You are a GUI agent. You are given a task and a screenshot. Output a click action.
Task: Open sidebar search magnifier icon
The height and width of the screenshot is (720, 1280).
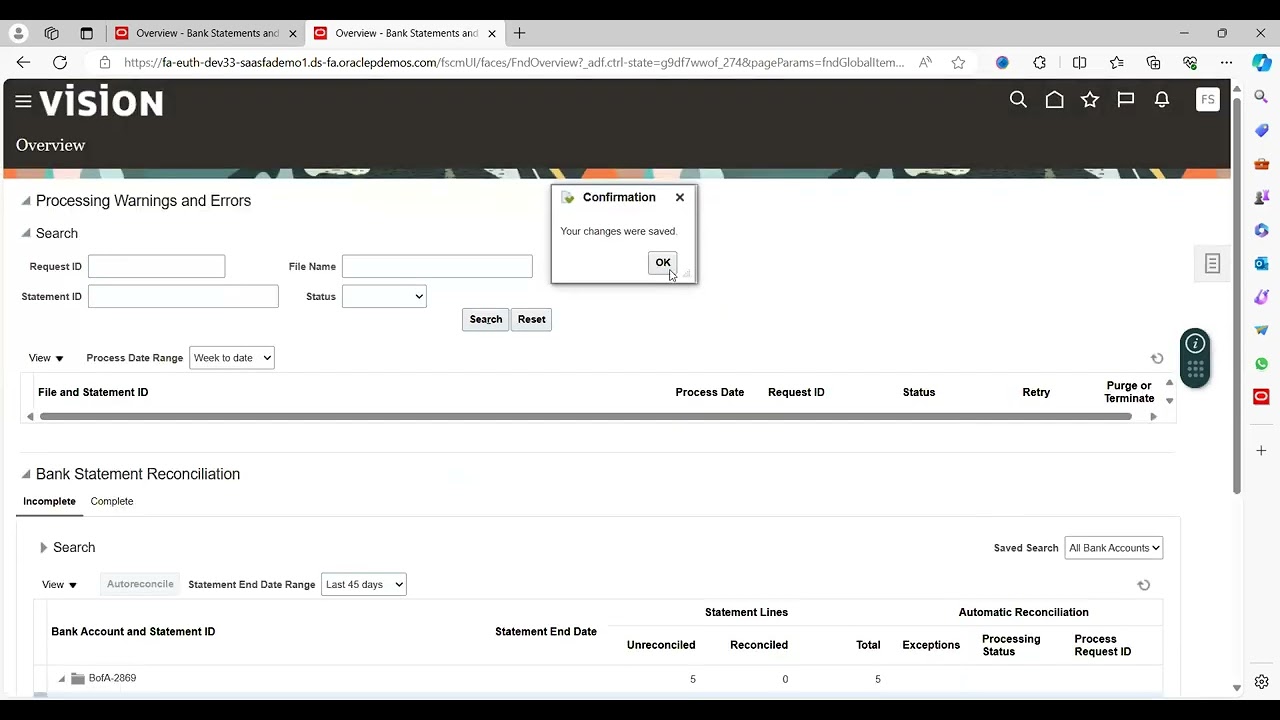(1261, 97)
